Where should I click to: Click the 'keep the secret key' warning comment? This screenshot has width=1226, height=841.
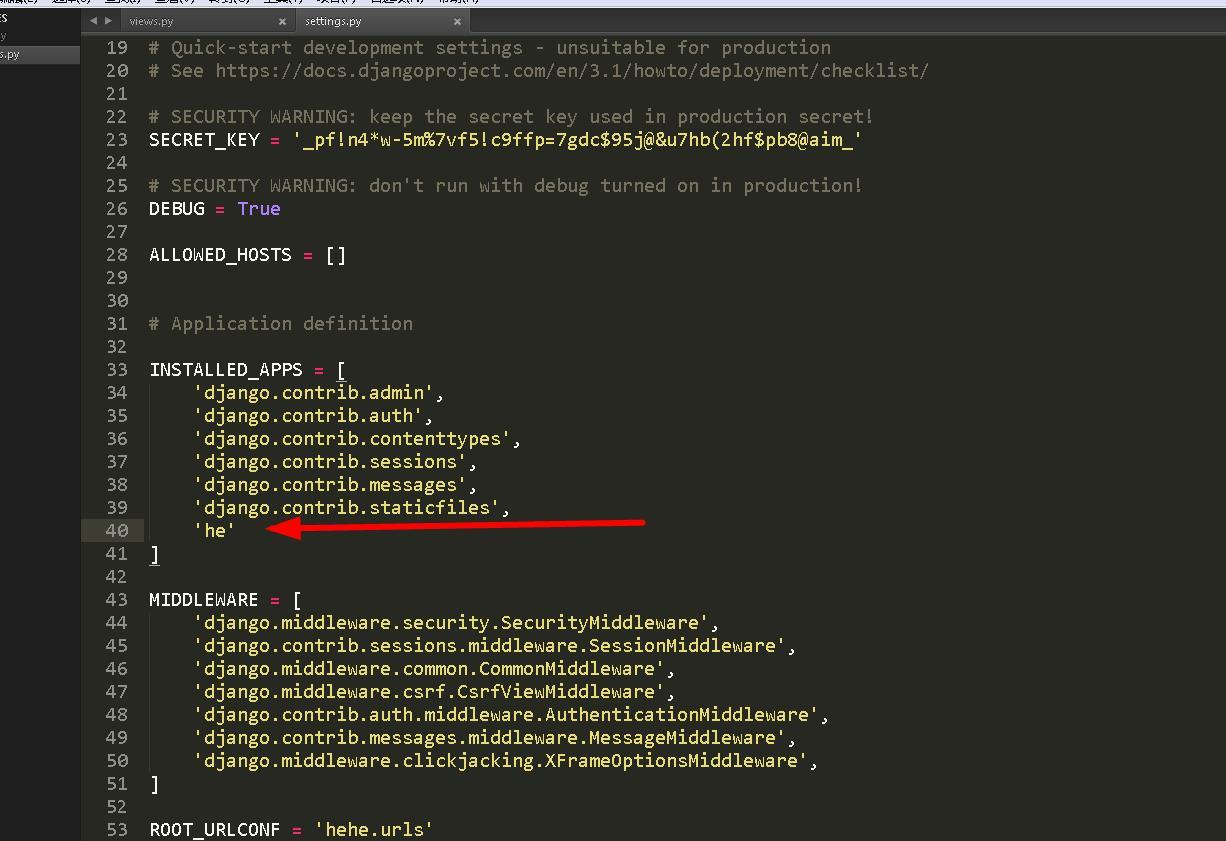click(511, 116)
